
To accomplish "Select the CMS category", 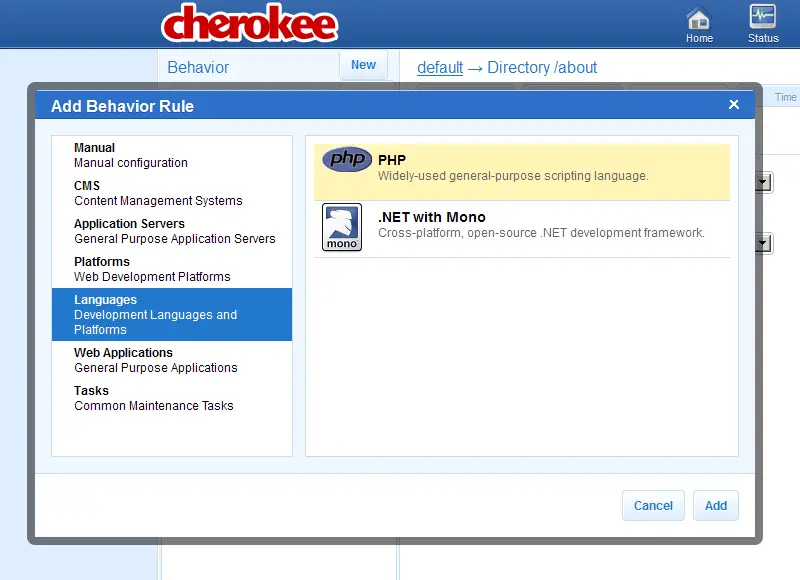I will (x=172, y=193).
